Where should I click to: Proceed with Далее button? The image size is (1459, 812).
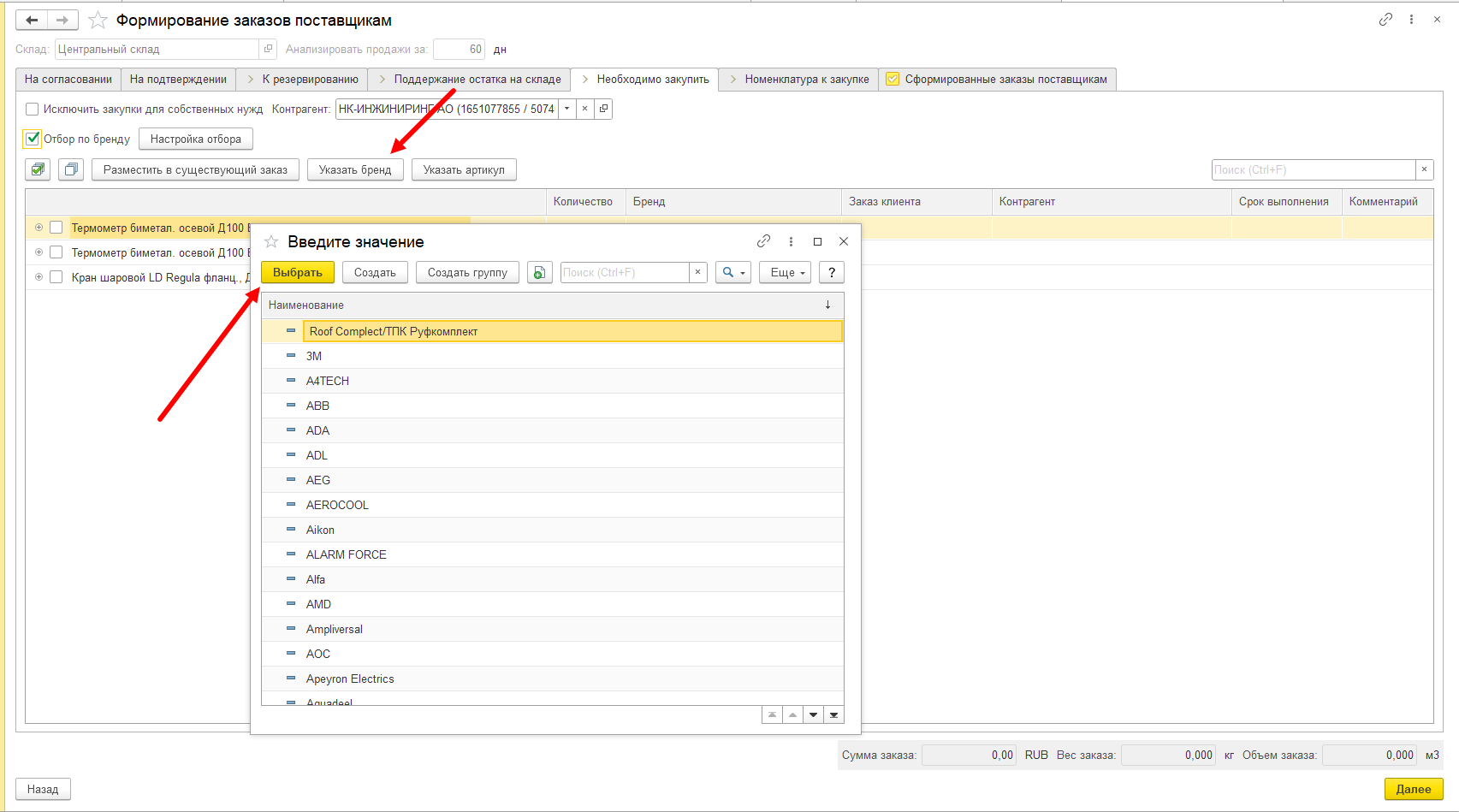[x=1414, y=789]
